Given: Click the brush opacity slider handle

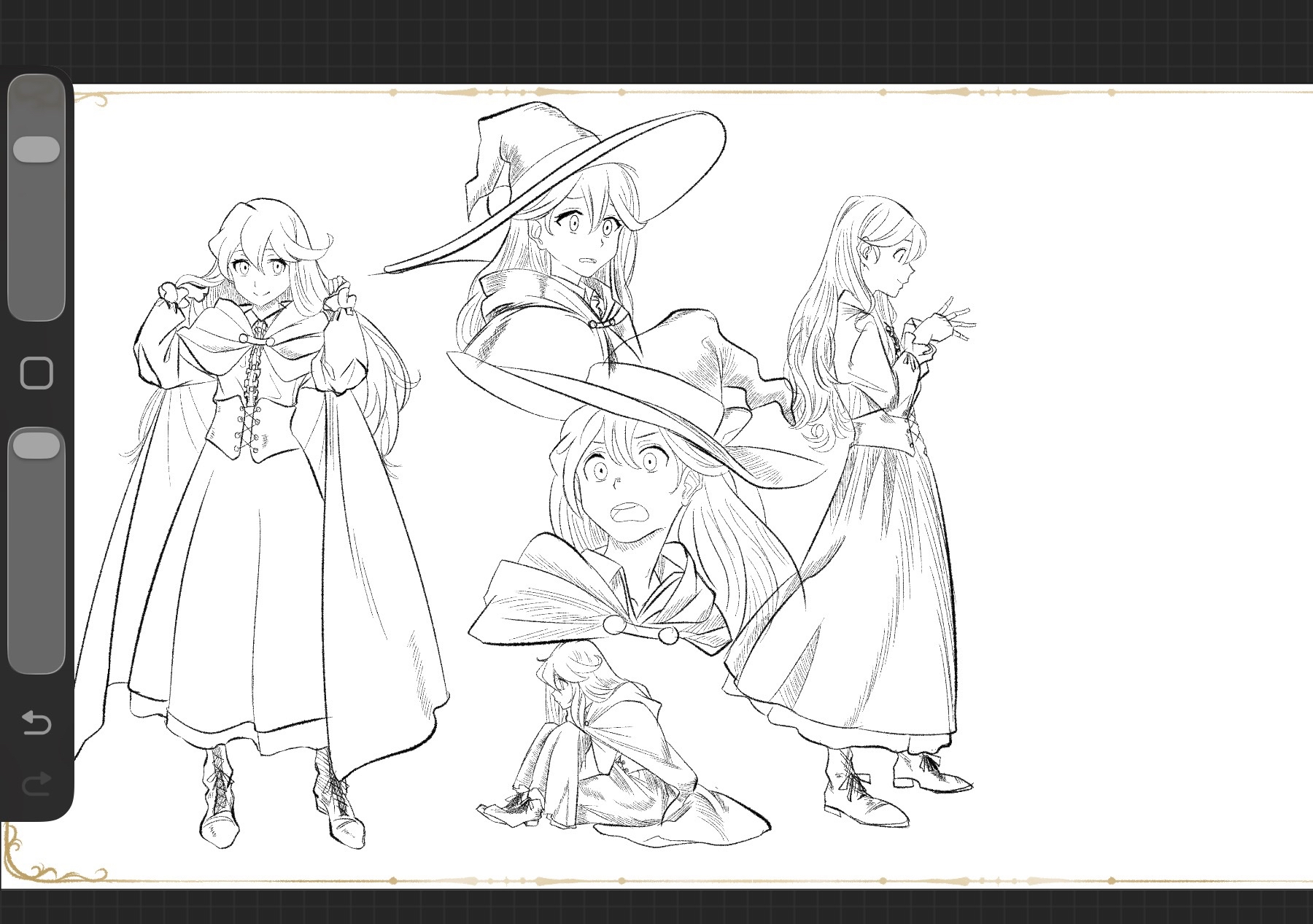Looking at the screenshot, I should [36, 446].
